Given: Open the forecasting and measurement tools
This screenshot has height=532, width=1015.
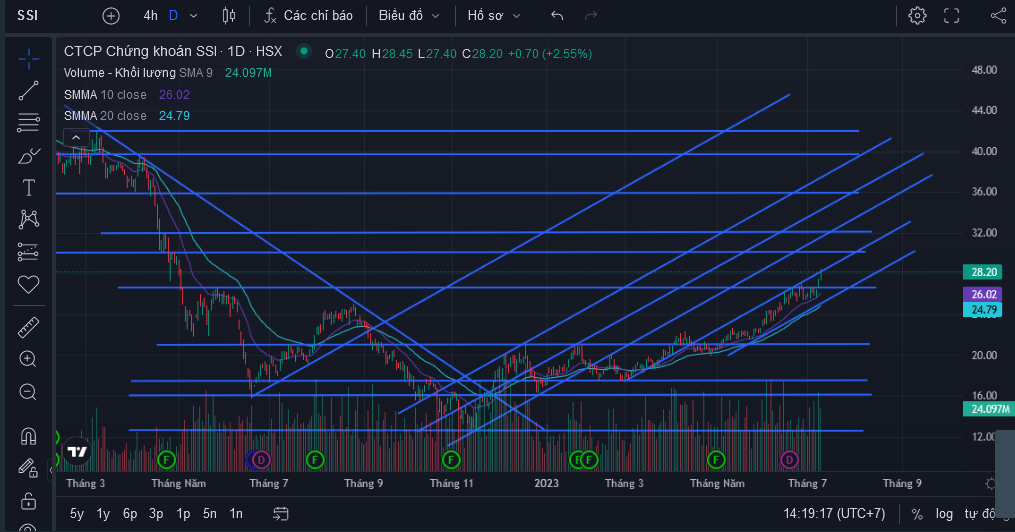Looking at the screenshot, I should [x=28, y=252].
